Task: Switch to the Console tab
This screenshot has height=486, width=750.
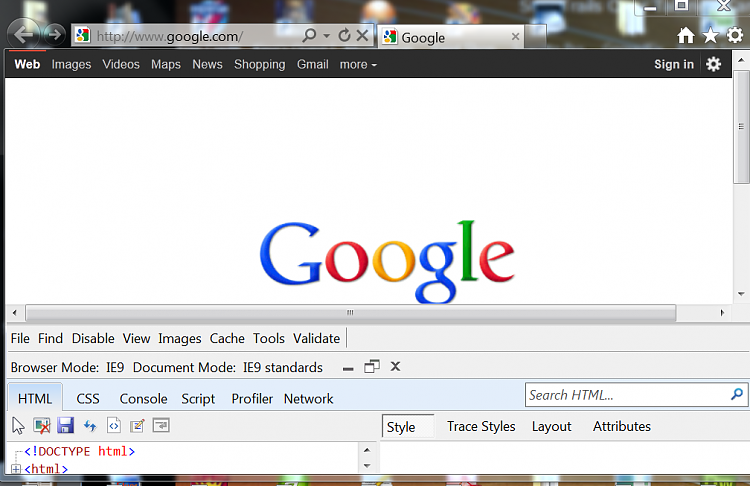Action: tap(143, 398)
